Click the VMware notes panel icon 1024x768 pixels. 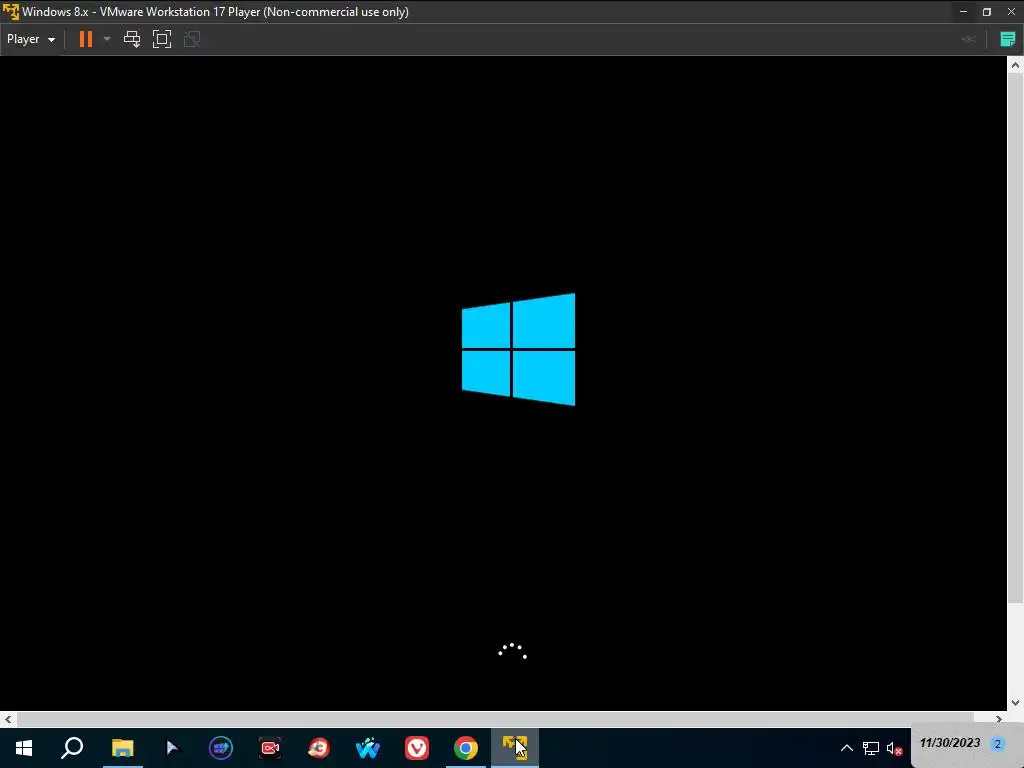coord(1008,39)
